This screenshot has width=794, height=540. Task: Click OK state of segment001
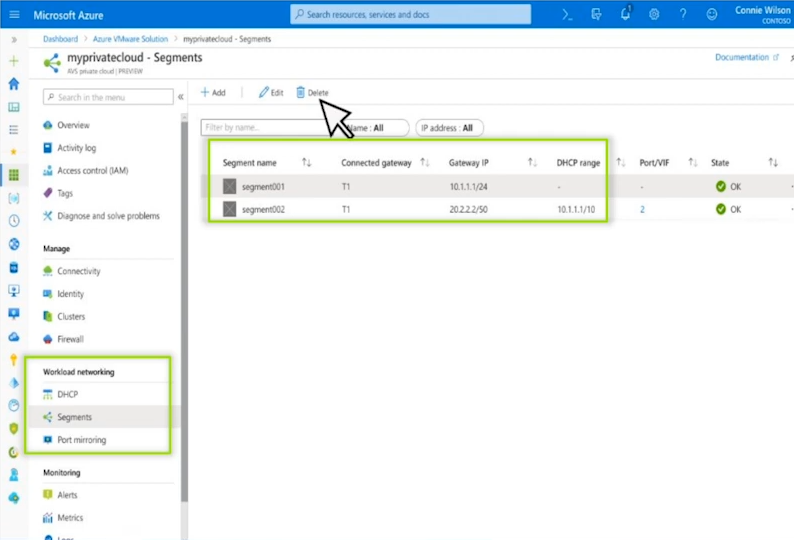pos(729,186)
